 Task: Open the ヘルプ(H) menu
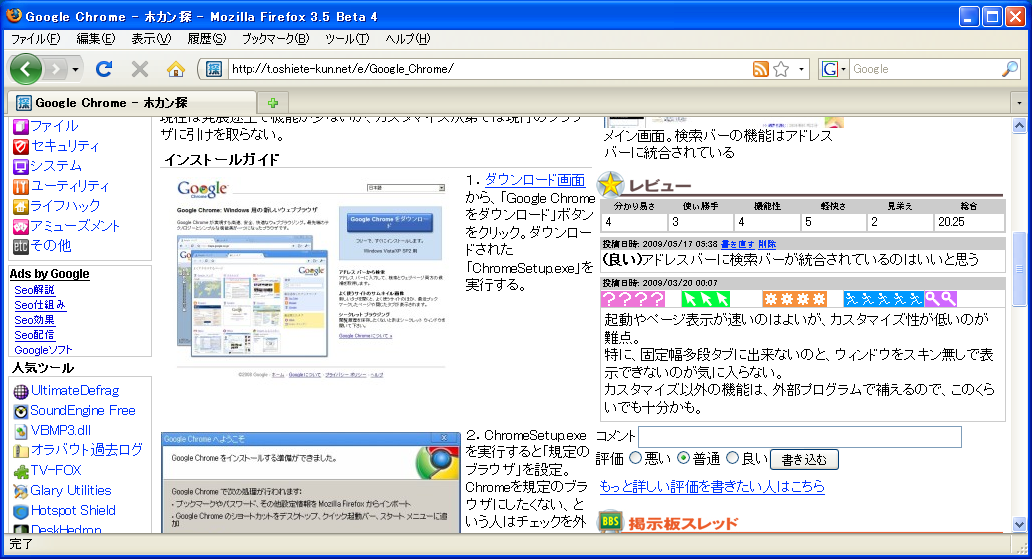click(x=407, y=39)
